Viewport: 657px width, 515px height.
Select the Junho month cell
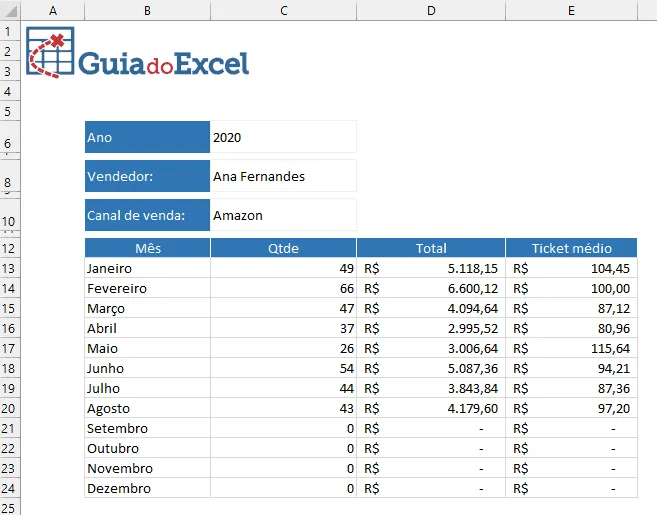pos(147,368)
